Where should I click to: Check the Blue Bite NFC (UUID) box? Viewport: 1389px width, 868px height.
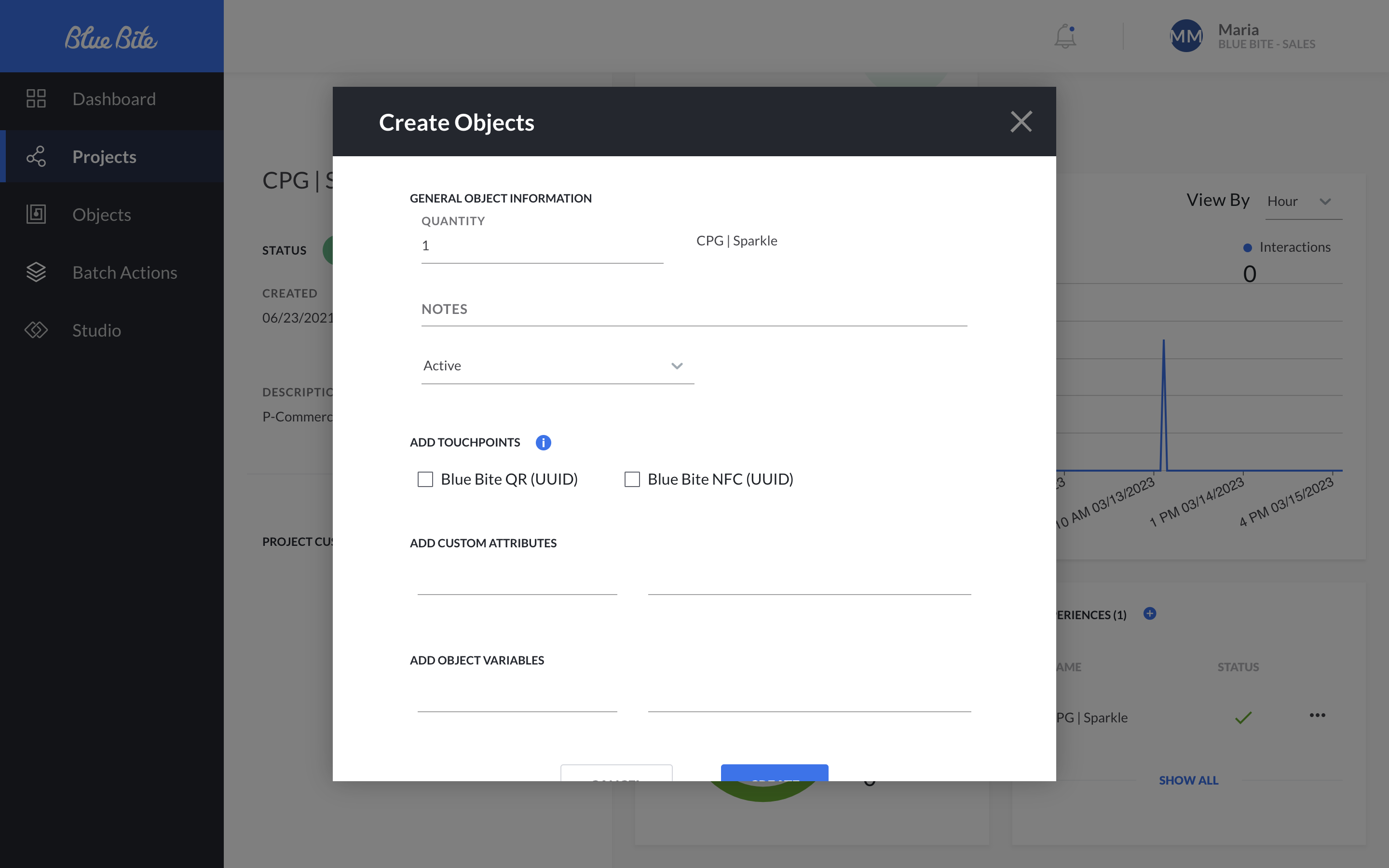click(x=632, y=479)
